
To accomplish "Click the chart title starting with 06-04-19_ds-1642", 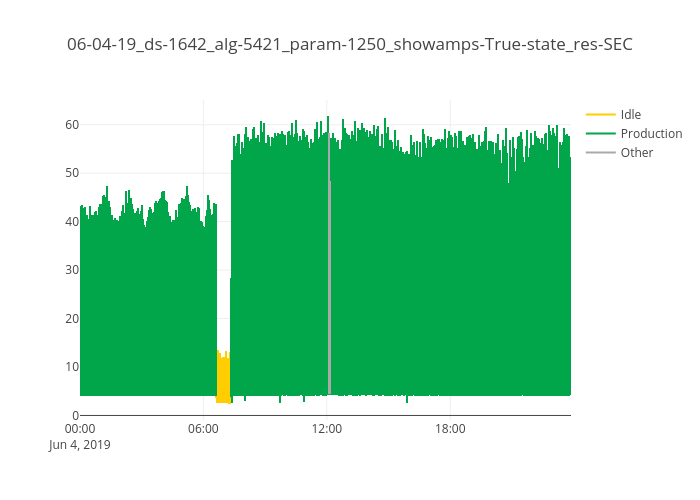I will point(350,44).
